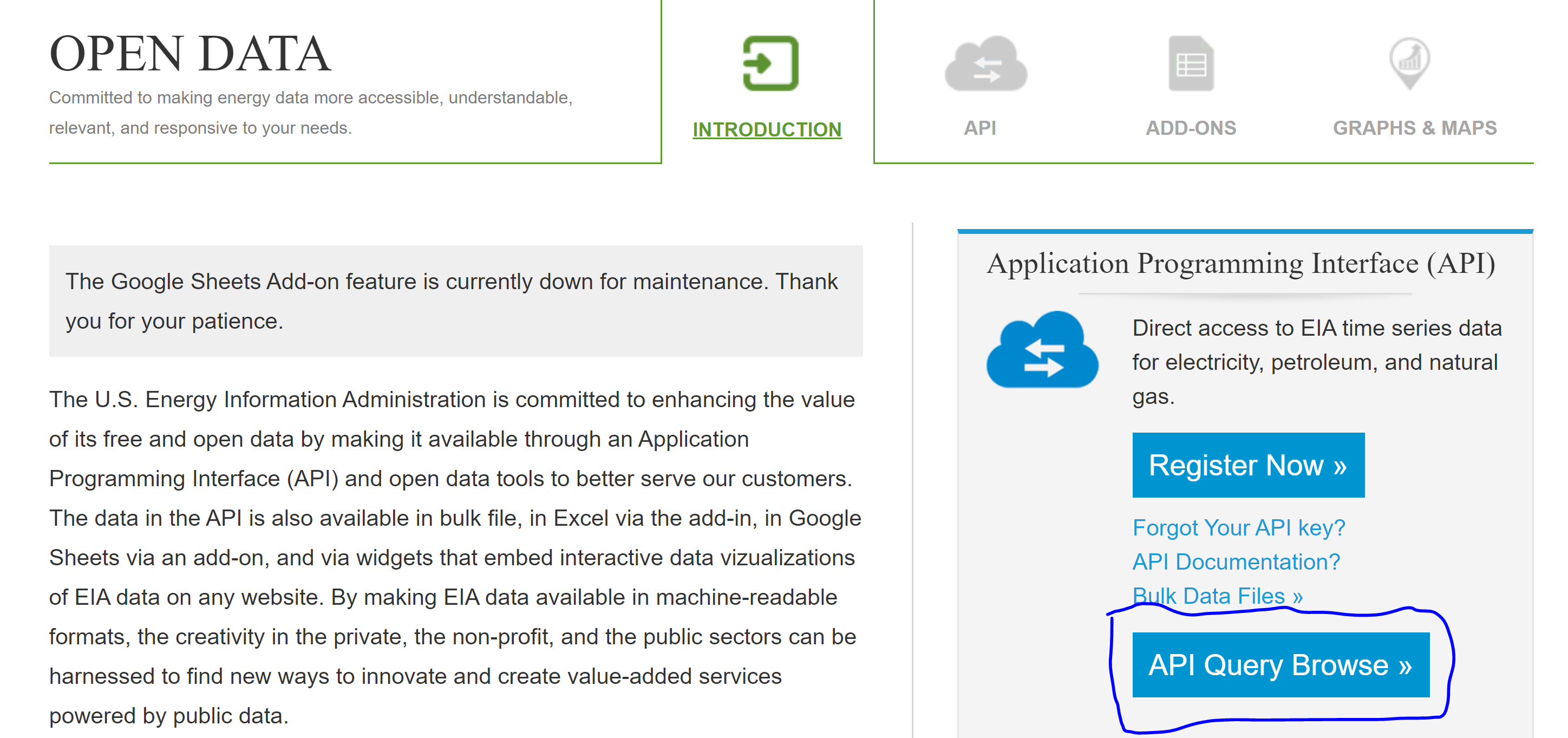This screenshot has width=1568, height=738.
Task: Click the gray API cloud icon
Action: point(985,64)
